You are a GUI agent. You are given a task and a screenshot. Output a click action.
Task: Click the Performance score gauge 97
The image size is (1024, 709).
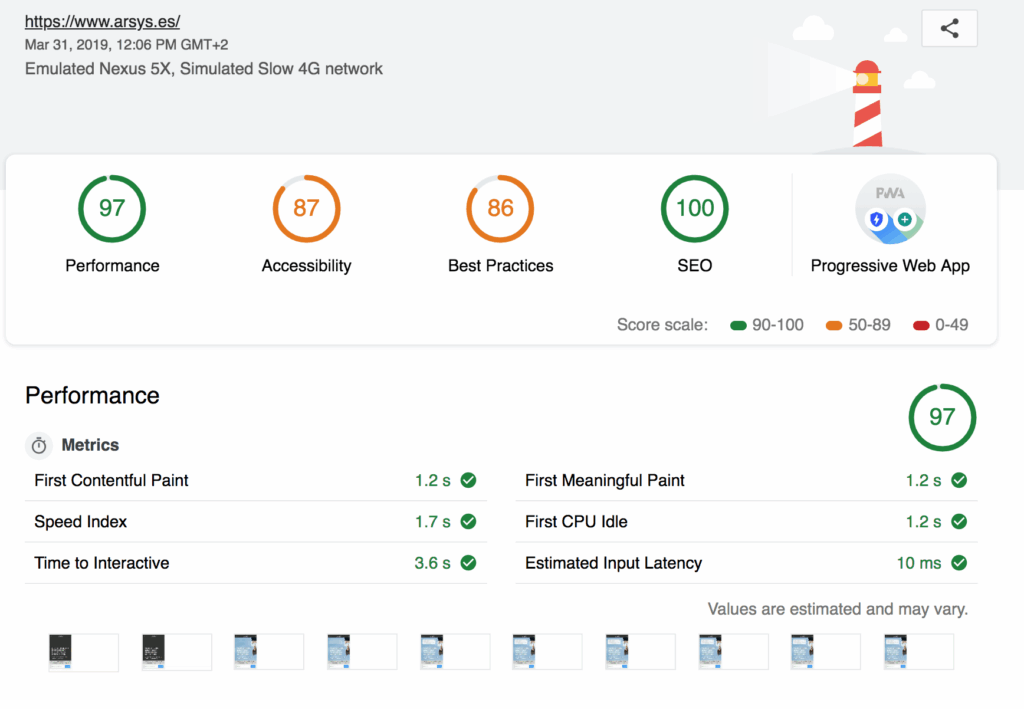coord(112,208)
